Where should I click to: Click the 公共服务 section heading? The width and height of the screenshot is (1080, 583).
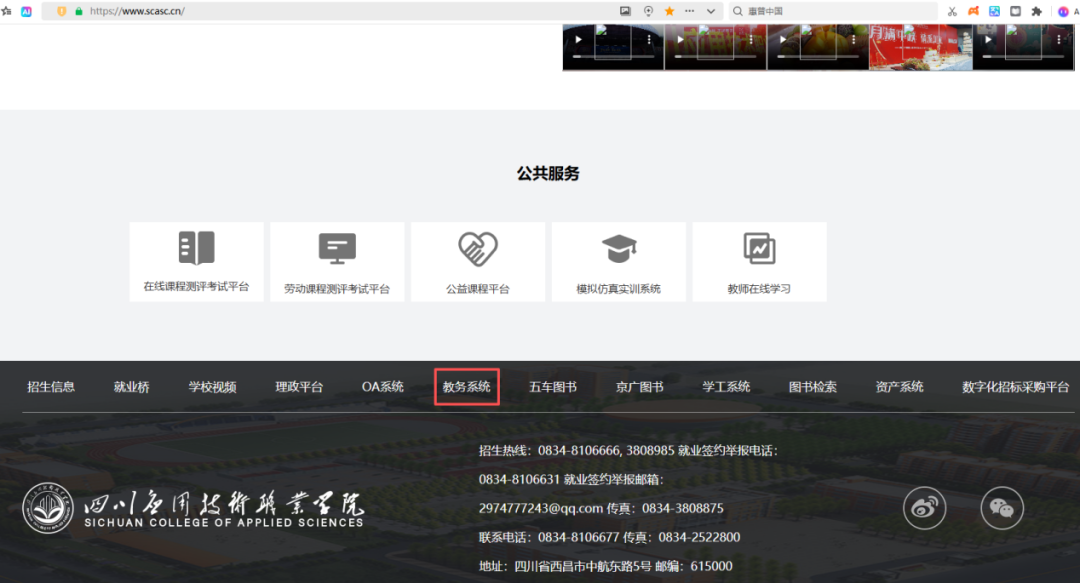[x=548, y=174]
